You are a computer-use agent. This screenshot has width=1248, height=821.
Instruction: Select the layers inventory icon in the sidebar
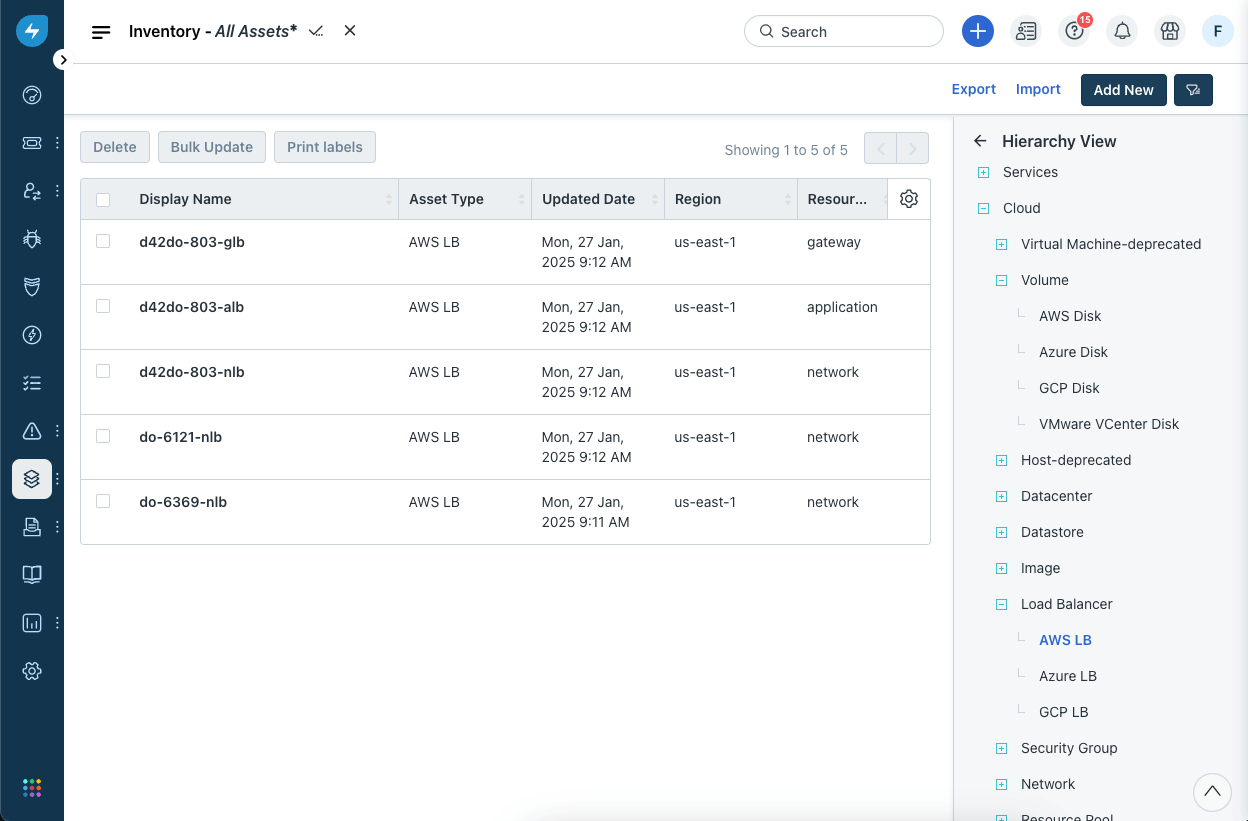(x=31, y=479)
